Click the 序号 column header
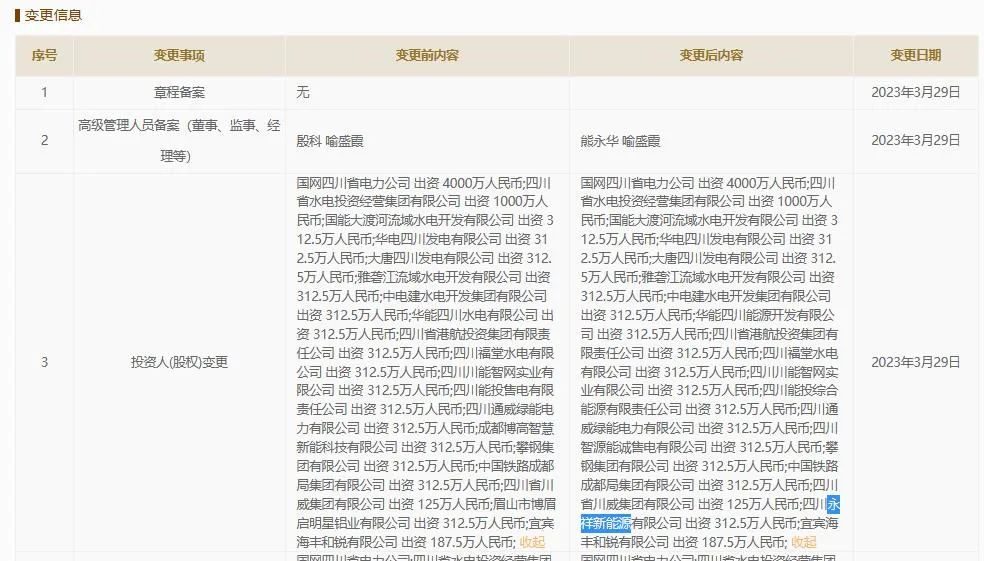 pos(44,56)
